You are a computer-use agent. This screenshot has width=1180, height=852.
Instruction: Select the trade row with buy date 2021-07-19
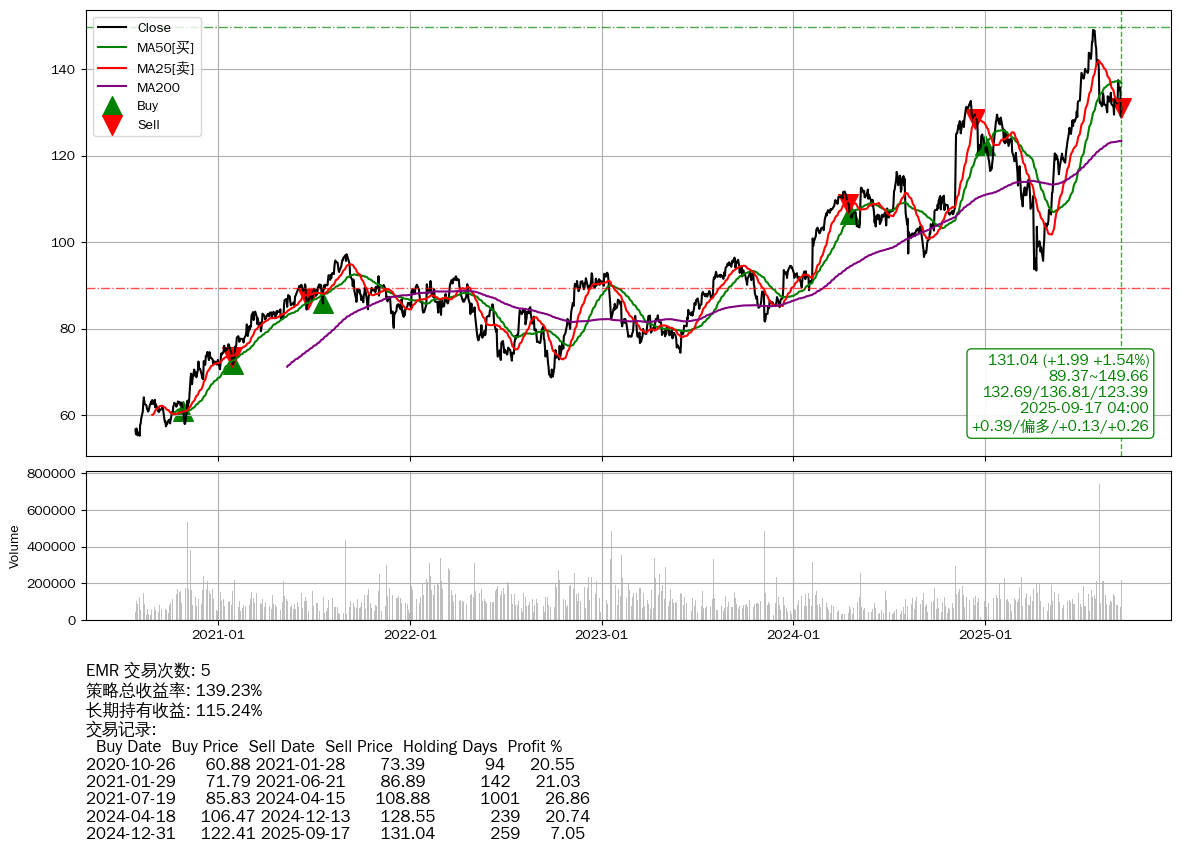[338, 798]
